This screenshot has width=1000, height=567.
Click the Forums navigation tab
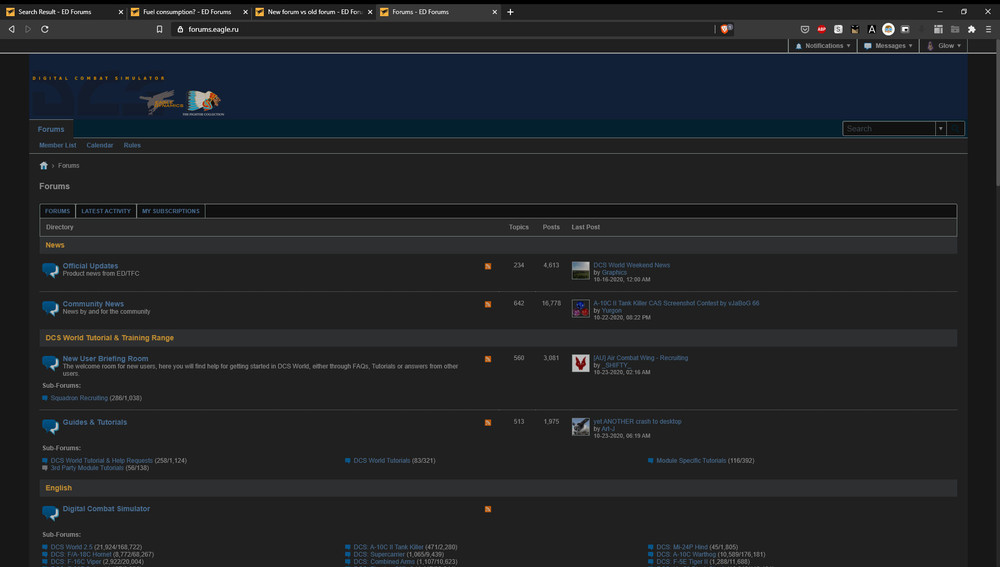[x=51, y=129]
